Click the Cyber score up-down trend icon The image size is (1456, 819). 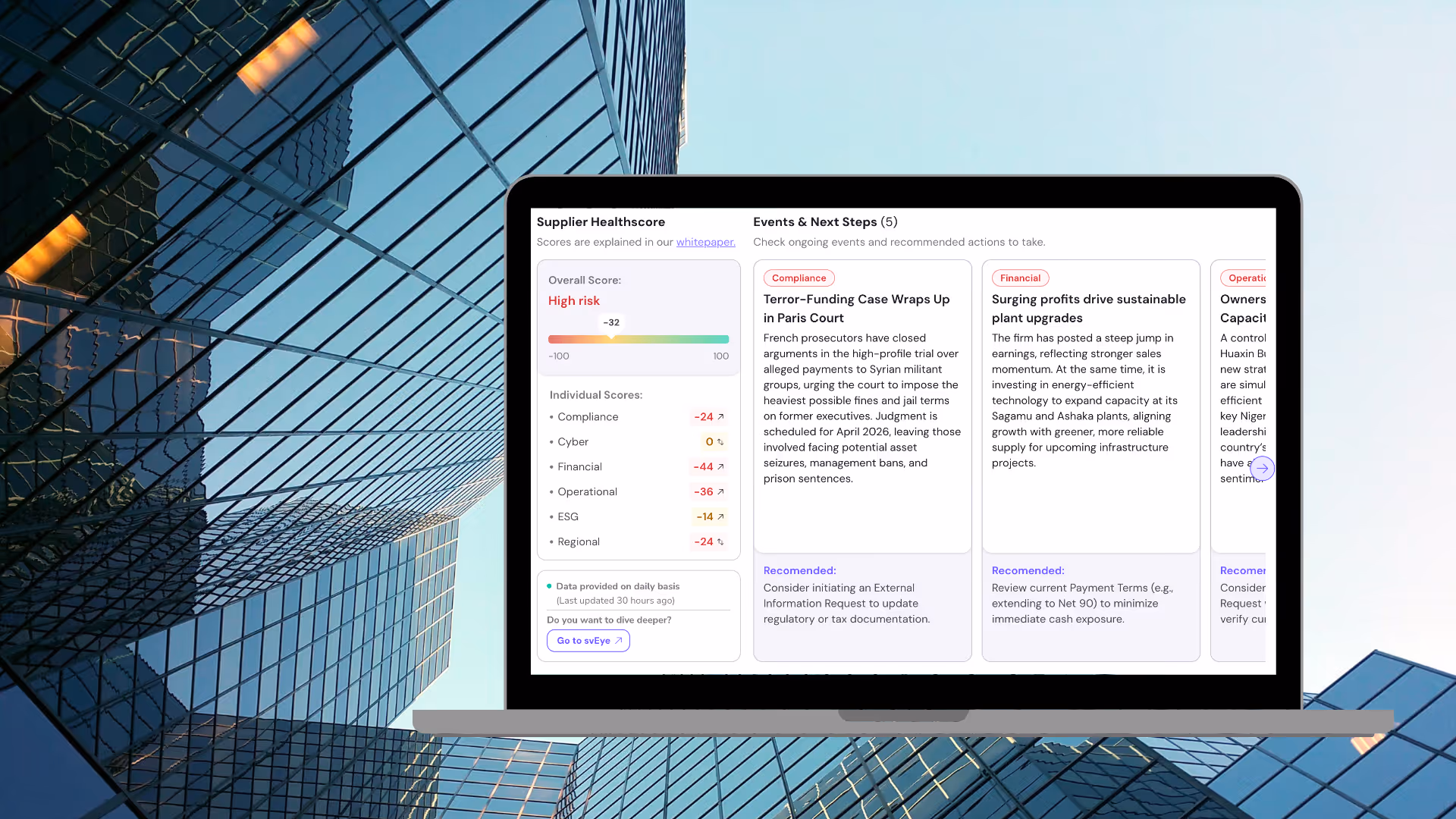coord(720,442)
